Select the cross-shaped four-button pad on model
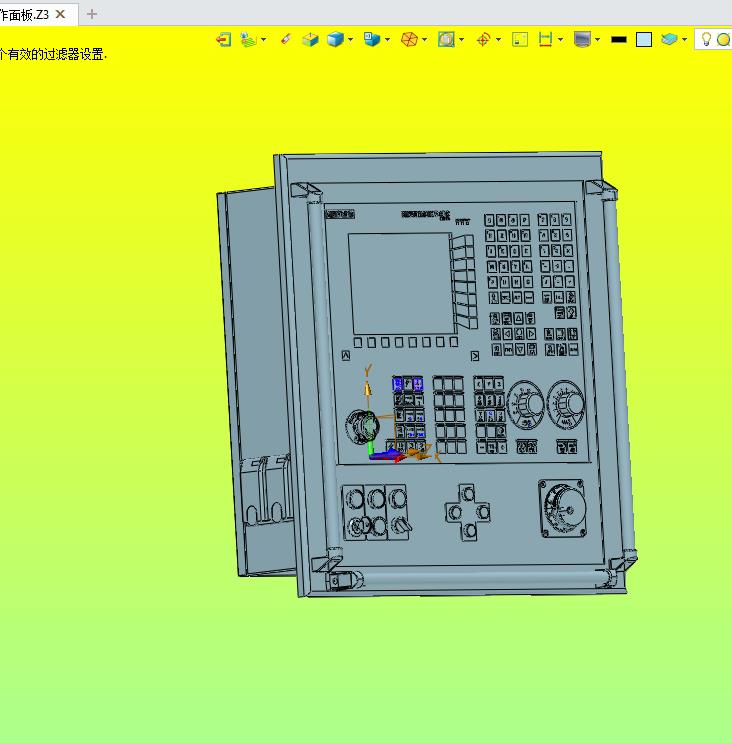Image resolution: width=732 pixels, height=743 pixels. click(468, 512)
